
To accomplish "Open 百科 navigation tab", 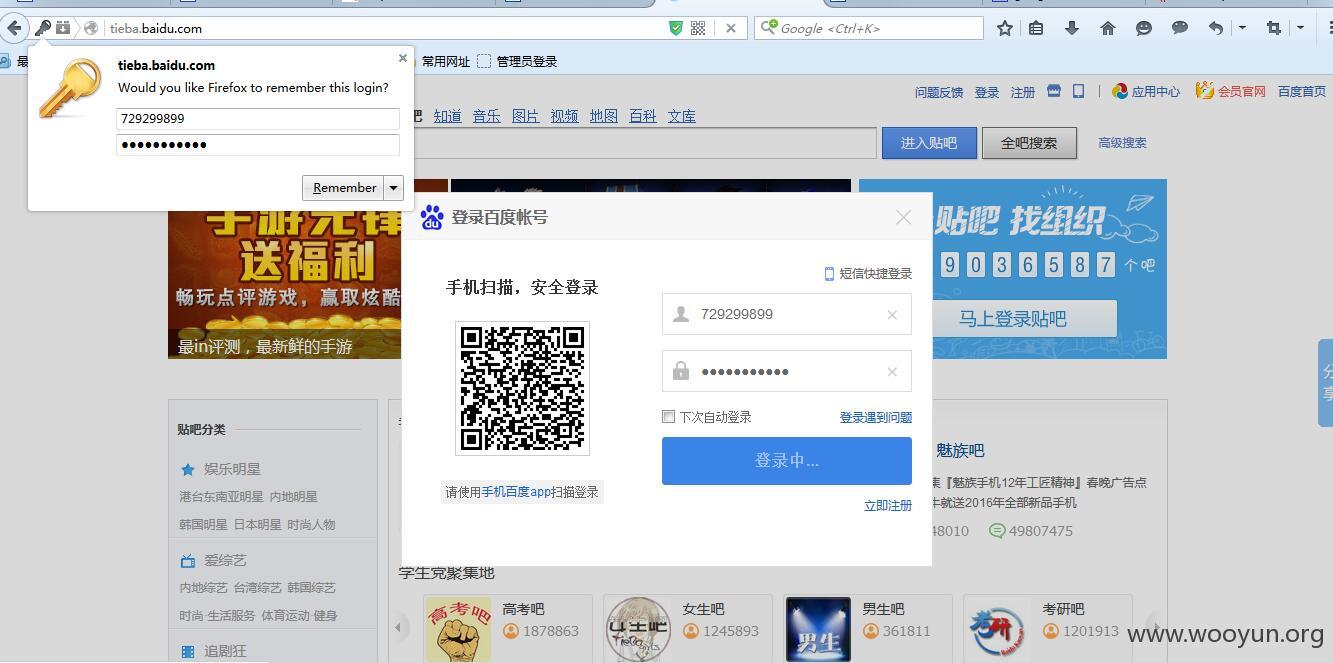I will coord(643,116).
